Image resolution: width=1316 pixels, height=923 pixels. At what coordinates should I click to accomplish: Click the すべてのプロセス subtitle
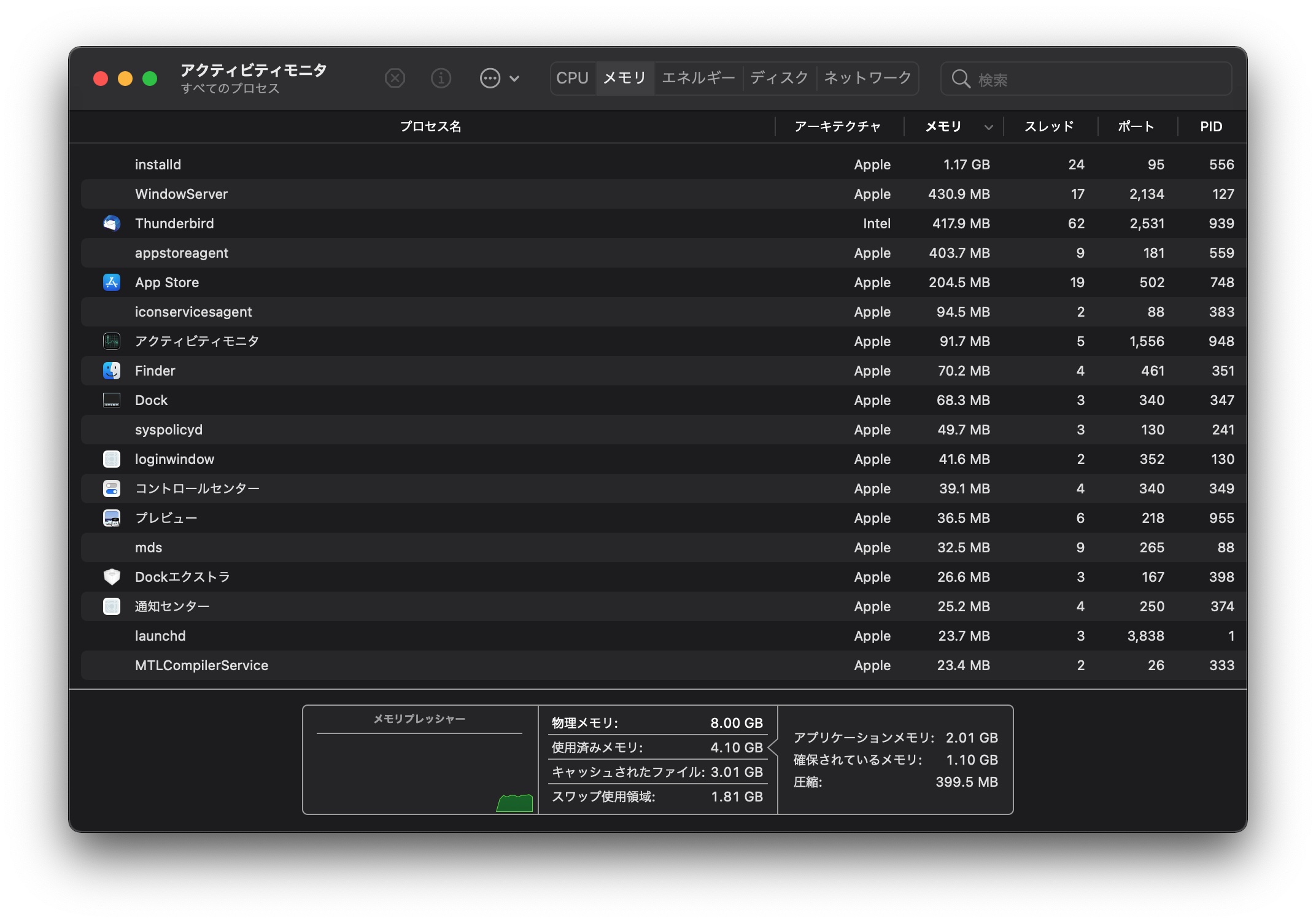tap(230, 88)
